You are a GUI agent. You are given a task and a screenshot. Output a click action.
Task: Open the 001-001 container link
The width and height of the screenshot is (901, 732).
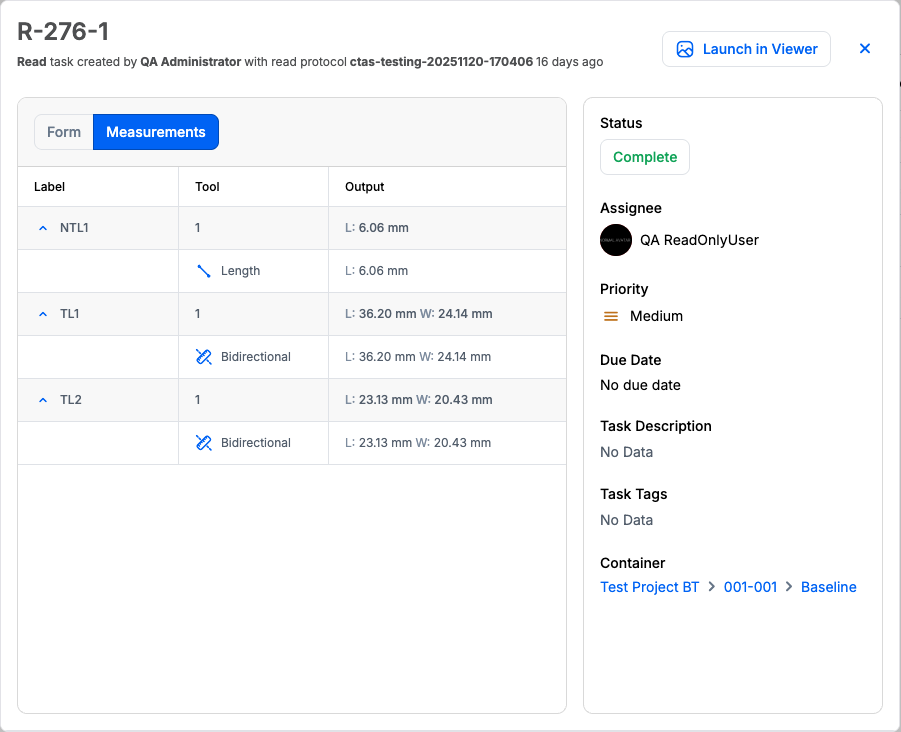click(x=750, y=587)
